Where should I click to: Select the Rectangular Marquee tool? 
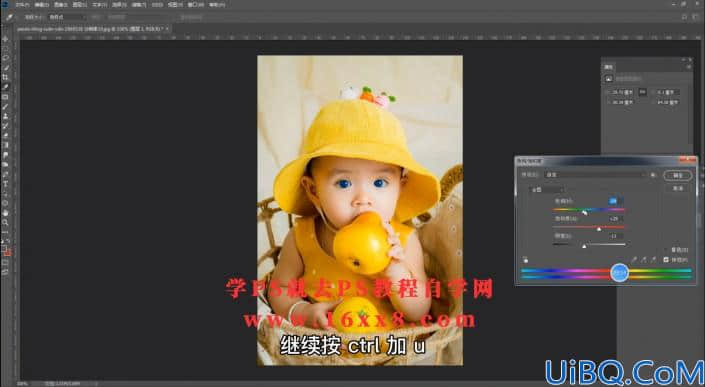5,49
